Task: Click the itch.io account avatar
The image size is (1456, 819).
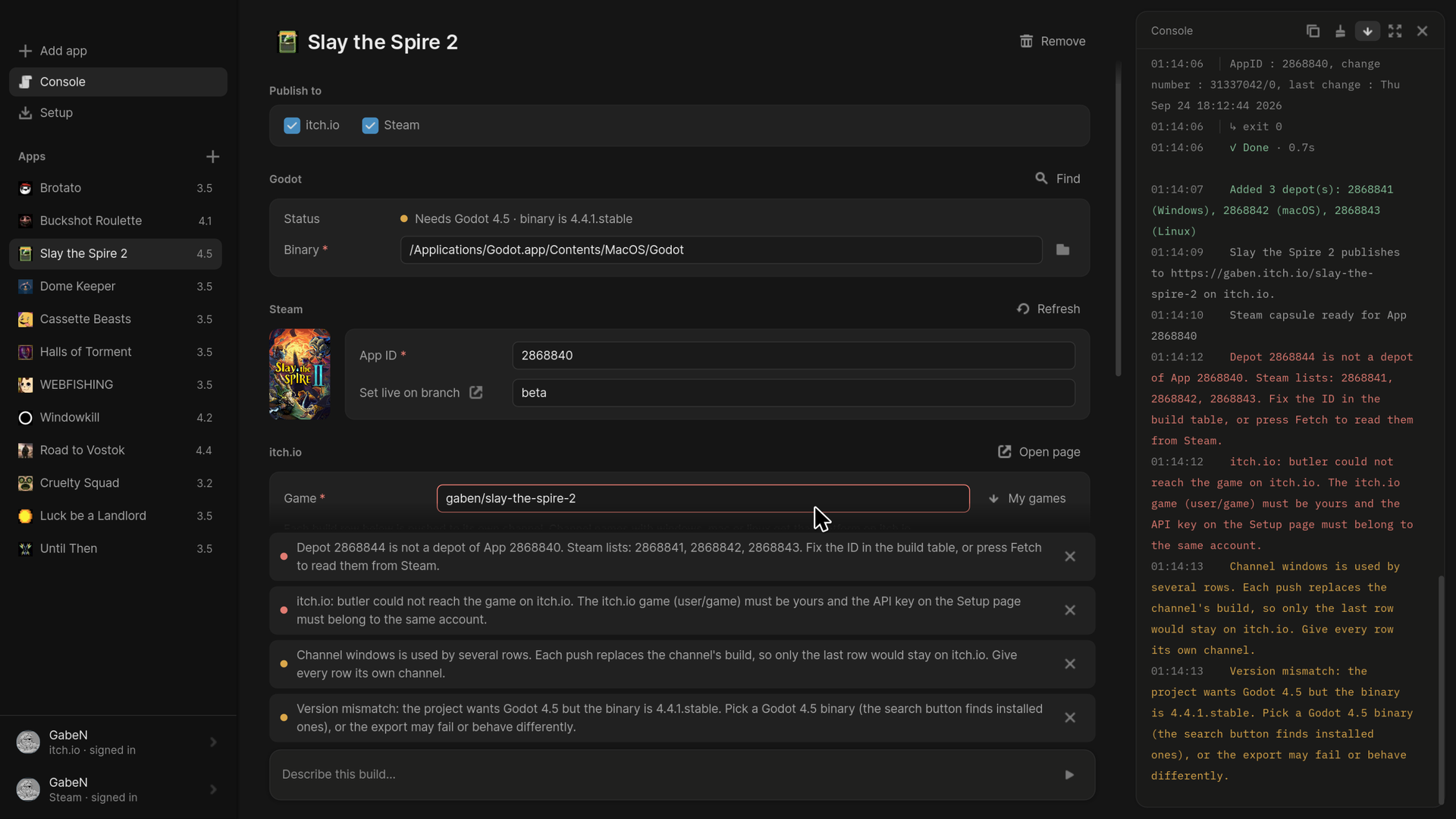Action: 28,742
